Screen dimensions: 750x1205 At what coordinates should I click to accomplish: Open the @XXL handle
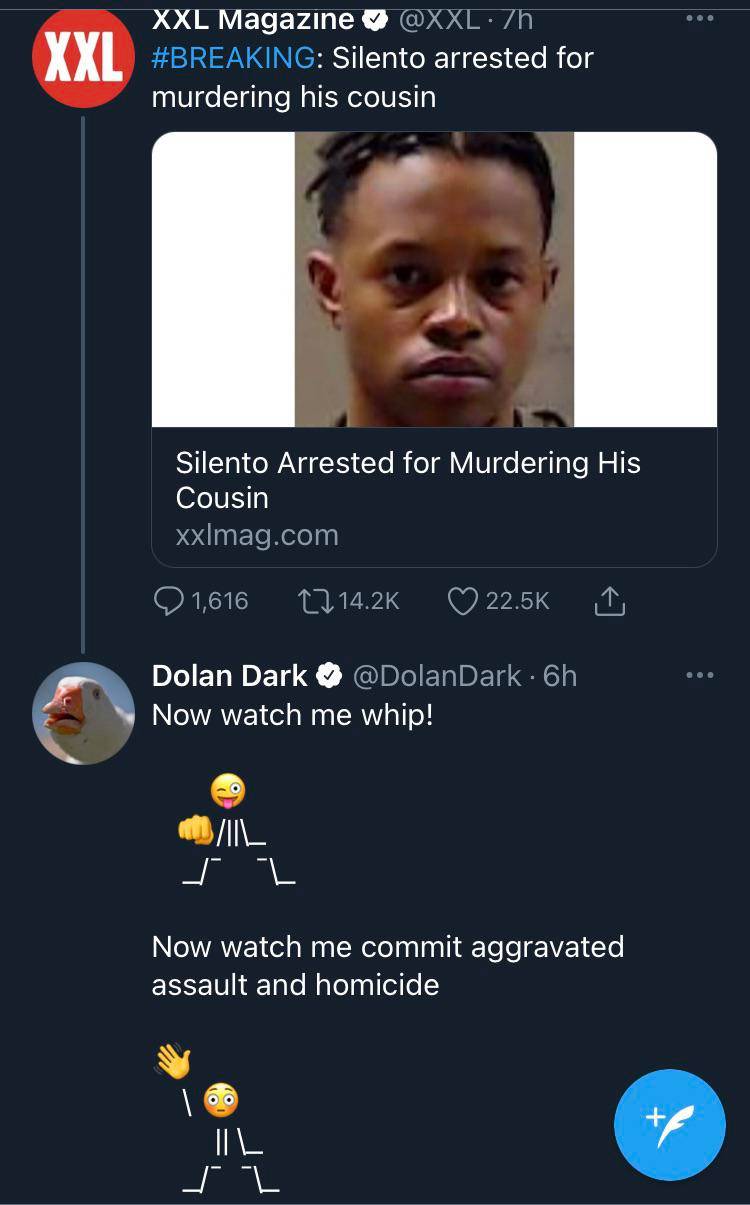(x=440, y=19)
